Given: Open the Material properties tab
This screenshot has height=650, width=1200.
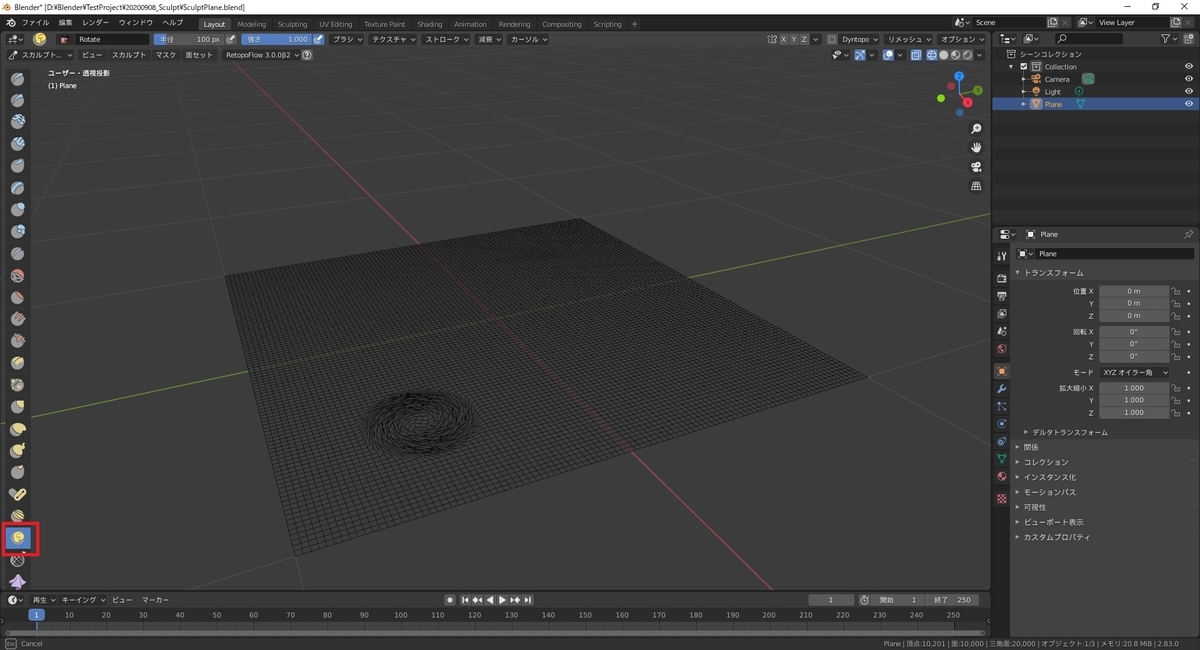Looking at the screenshot, I should (1002, 476).
